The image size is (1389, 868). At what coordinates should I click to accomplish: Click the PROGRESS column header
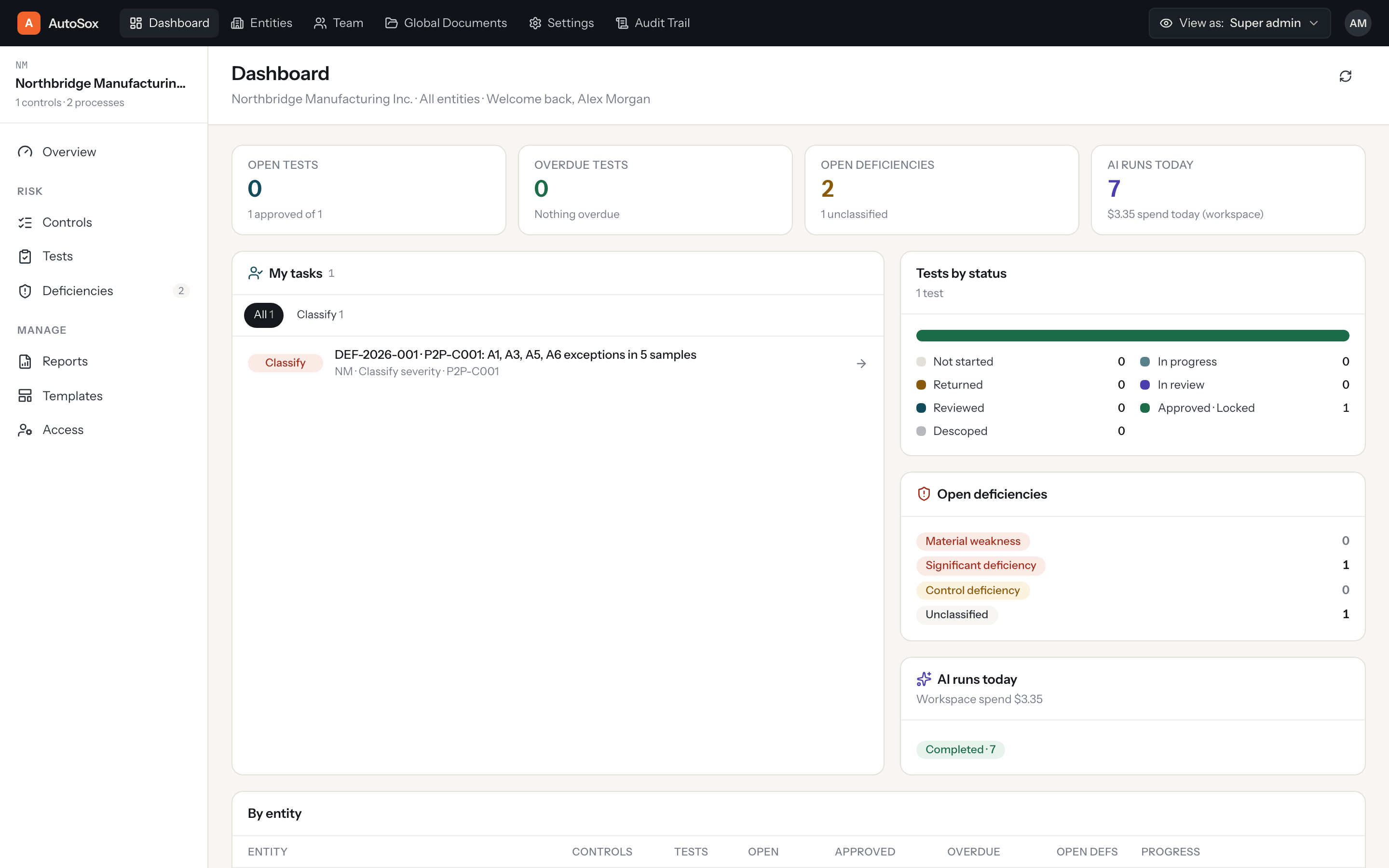tap(1170, 852)
